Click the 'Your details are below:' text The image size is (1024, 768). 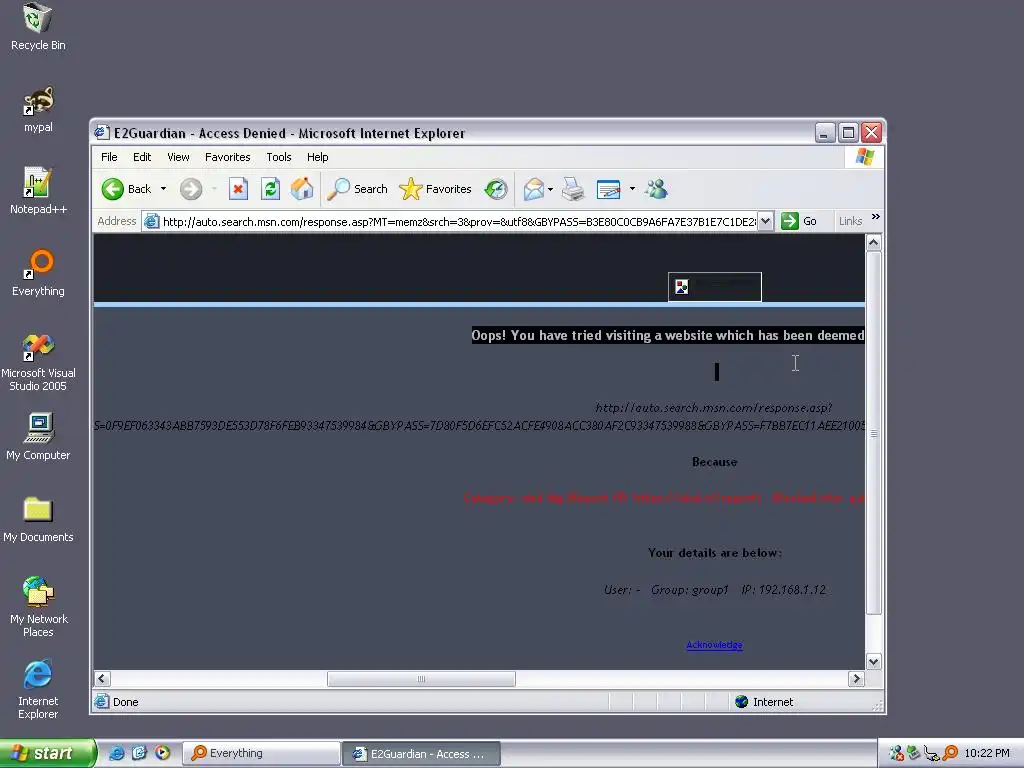(714, 552)
